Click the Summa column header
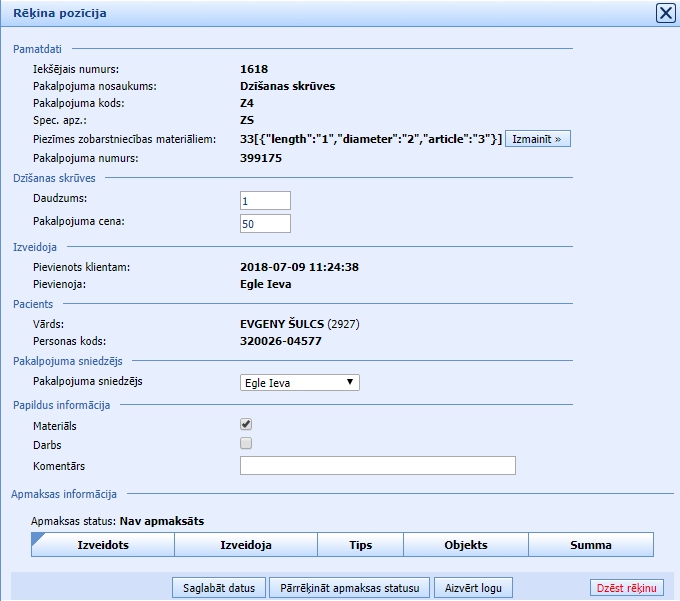680x601 pixels. [590, 545]
